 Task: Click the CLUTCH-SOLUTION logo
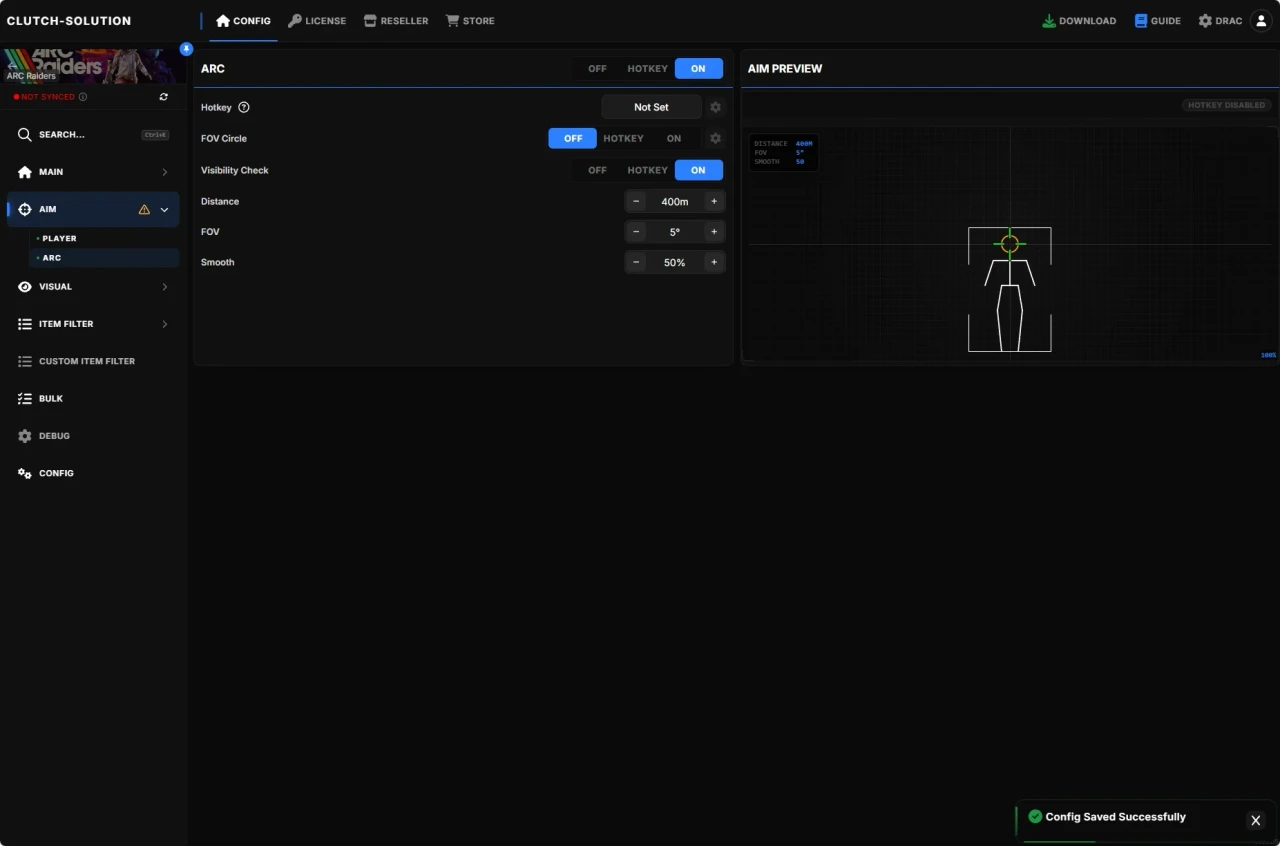(x=69, y=21)
